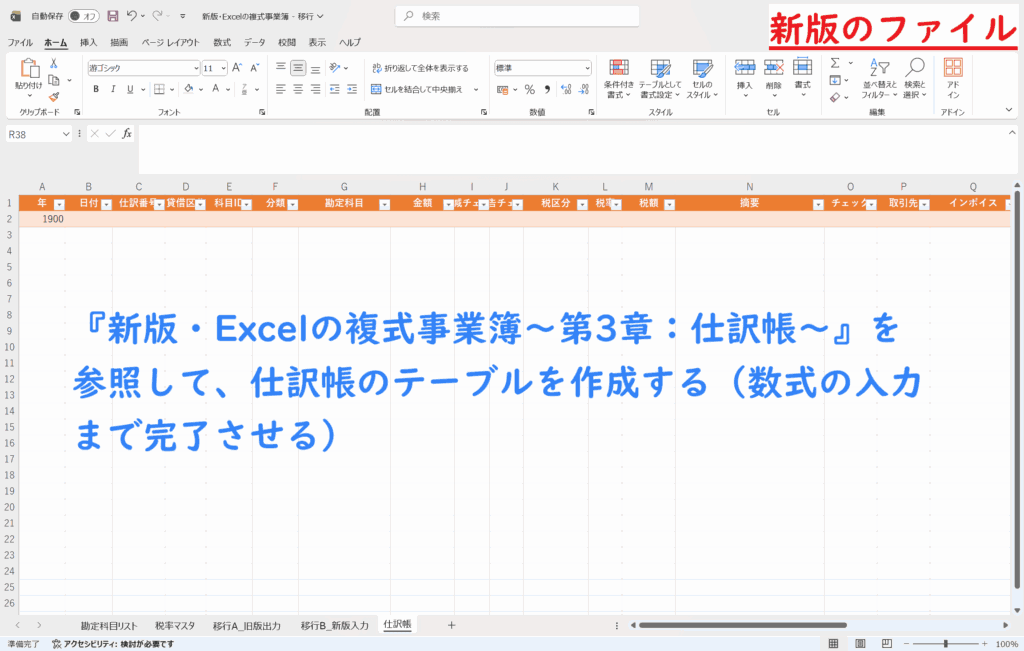Open the 数式 (Formulas) ribbon tab
The width and height of the screenshot is (1024, 651).
coord(222,42)
